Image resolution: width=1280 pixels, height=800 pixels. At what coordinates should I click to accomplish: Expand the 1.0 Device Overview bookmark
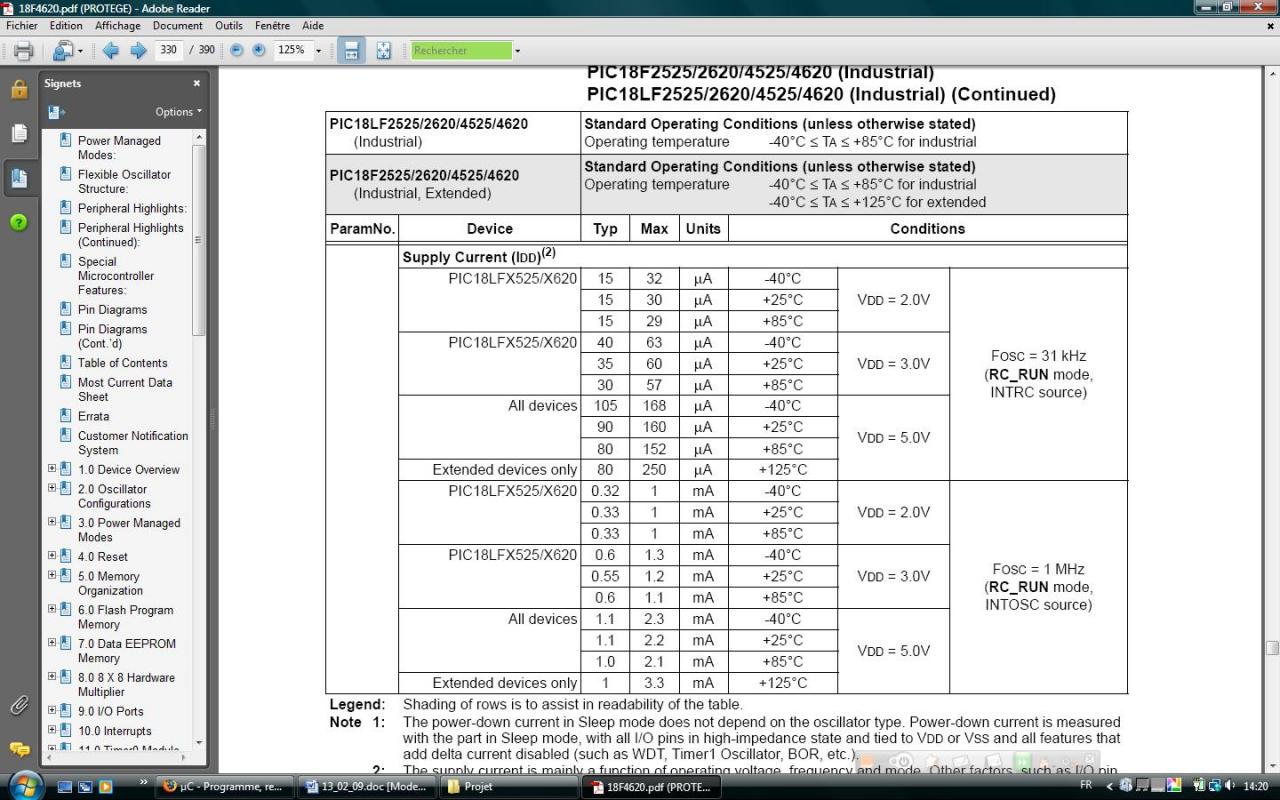[x=52, y=468]
